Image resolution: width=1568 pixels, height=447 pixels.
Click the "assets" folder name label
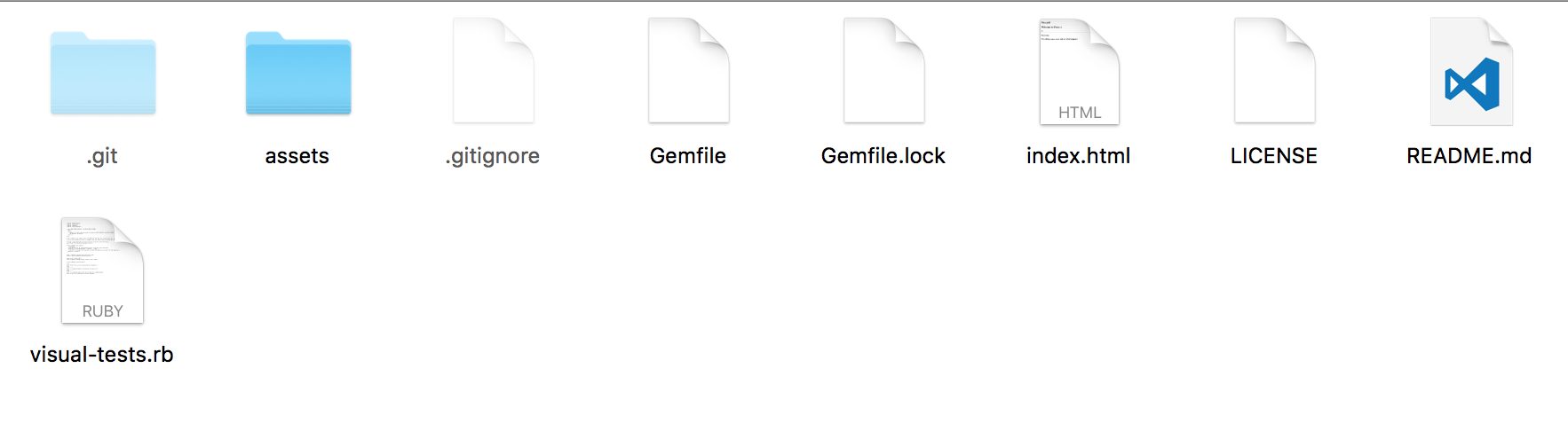tap(297, 156)
